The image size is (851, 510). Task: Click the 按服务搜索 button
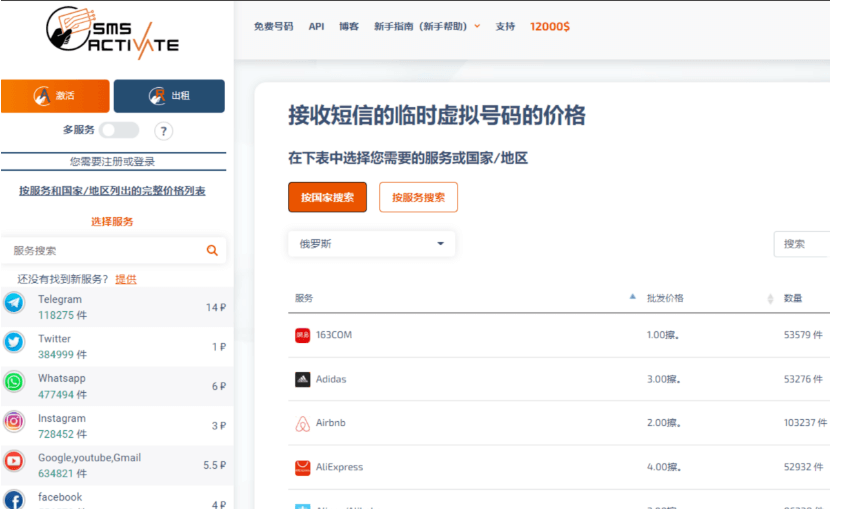click(x=418, y=198)
